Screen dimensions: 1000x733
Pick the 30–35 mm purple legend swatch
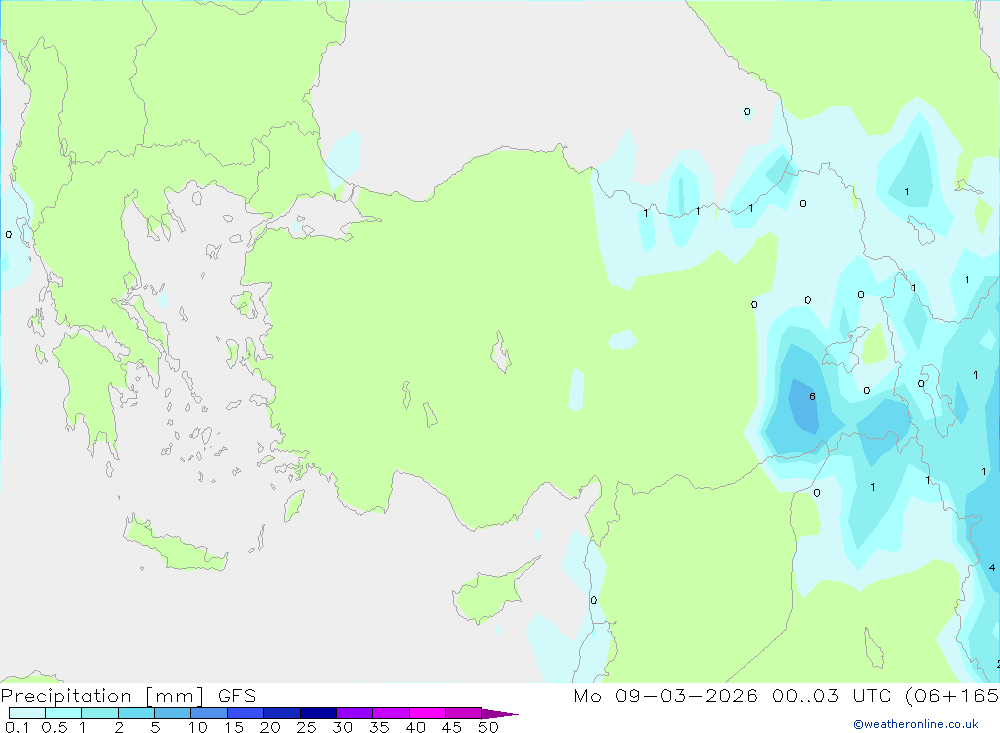[355, 713]
